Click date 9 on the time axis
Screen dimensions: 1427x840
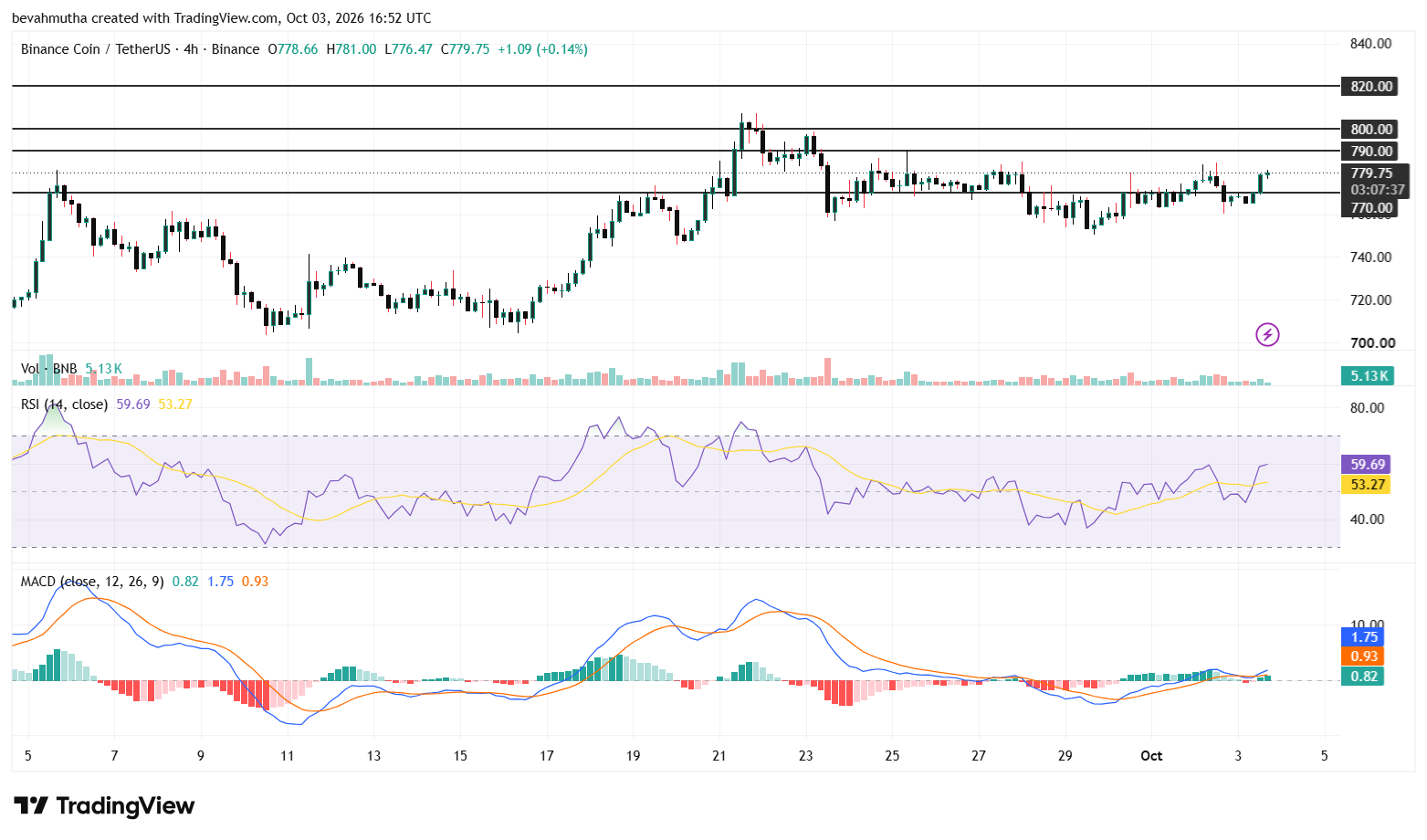pos(201,756)
